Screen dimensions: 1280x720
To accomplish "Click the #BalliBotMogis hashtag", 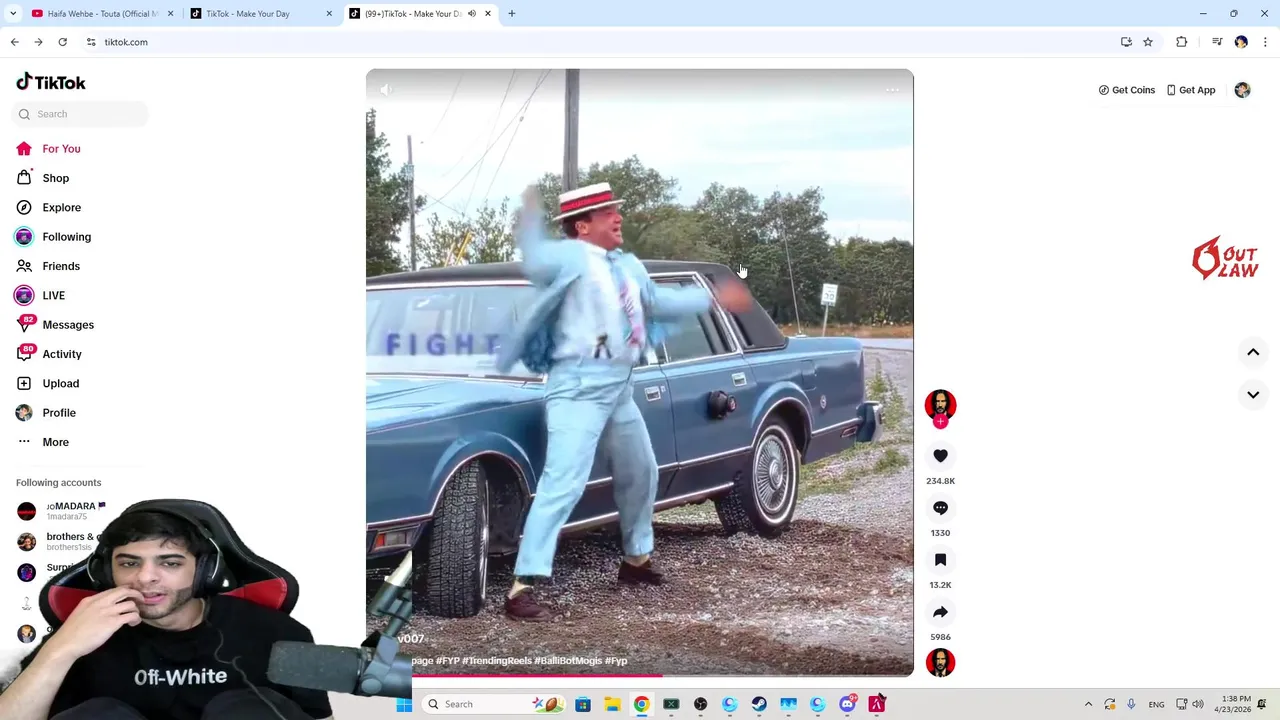I will [568, 661].
